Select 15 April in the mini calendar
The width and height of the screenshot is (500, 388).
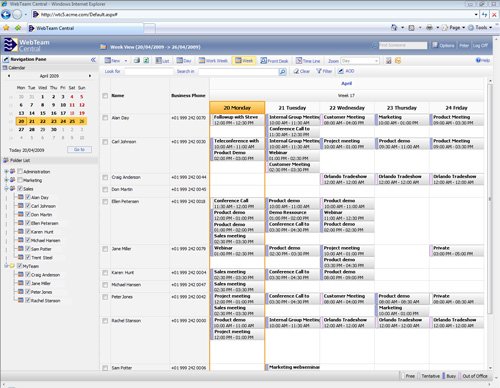click(43, 113)
